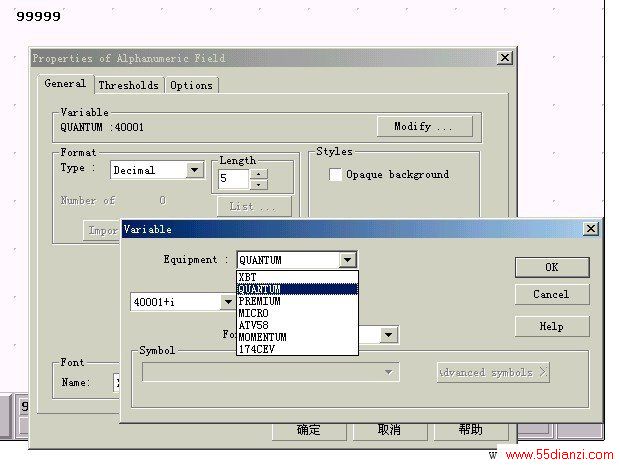Switch to the Options tab
The height and width of the screenshot is (467, 620).
192,85
